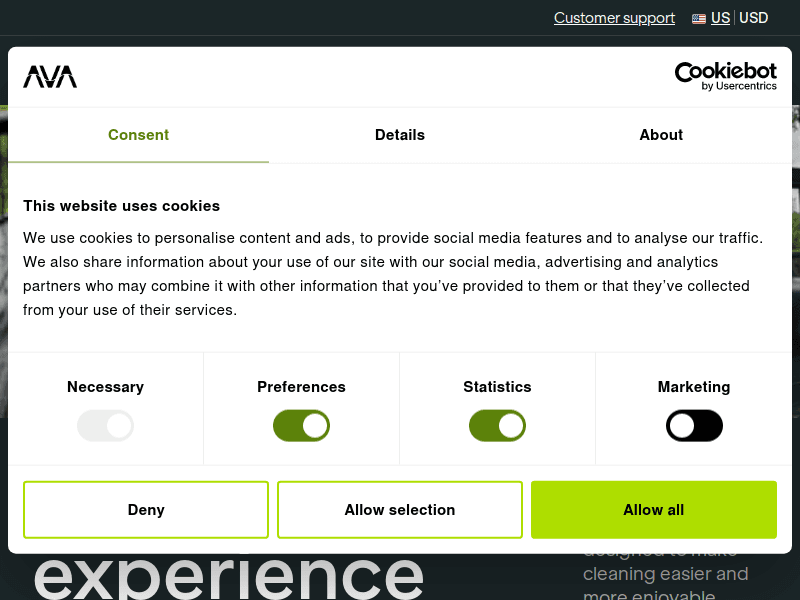800x600 pixels.
Task: Disable the Preferences cookies switch
Action: (x=301, y=426)
